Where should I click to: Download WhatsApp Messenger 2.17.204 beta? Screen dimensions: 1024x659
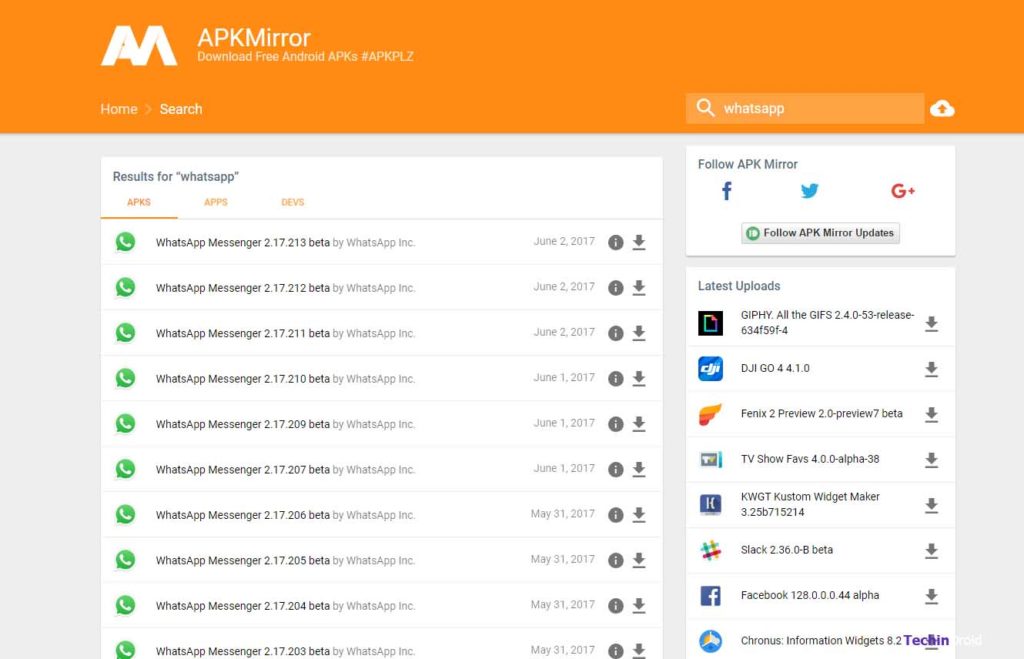(x=639, y=605)
